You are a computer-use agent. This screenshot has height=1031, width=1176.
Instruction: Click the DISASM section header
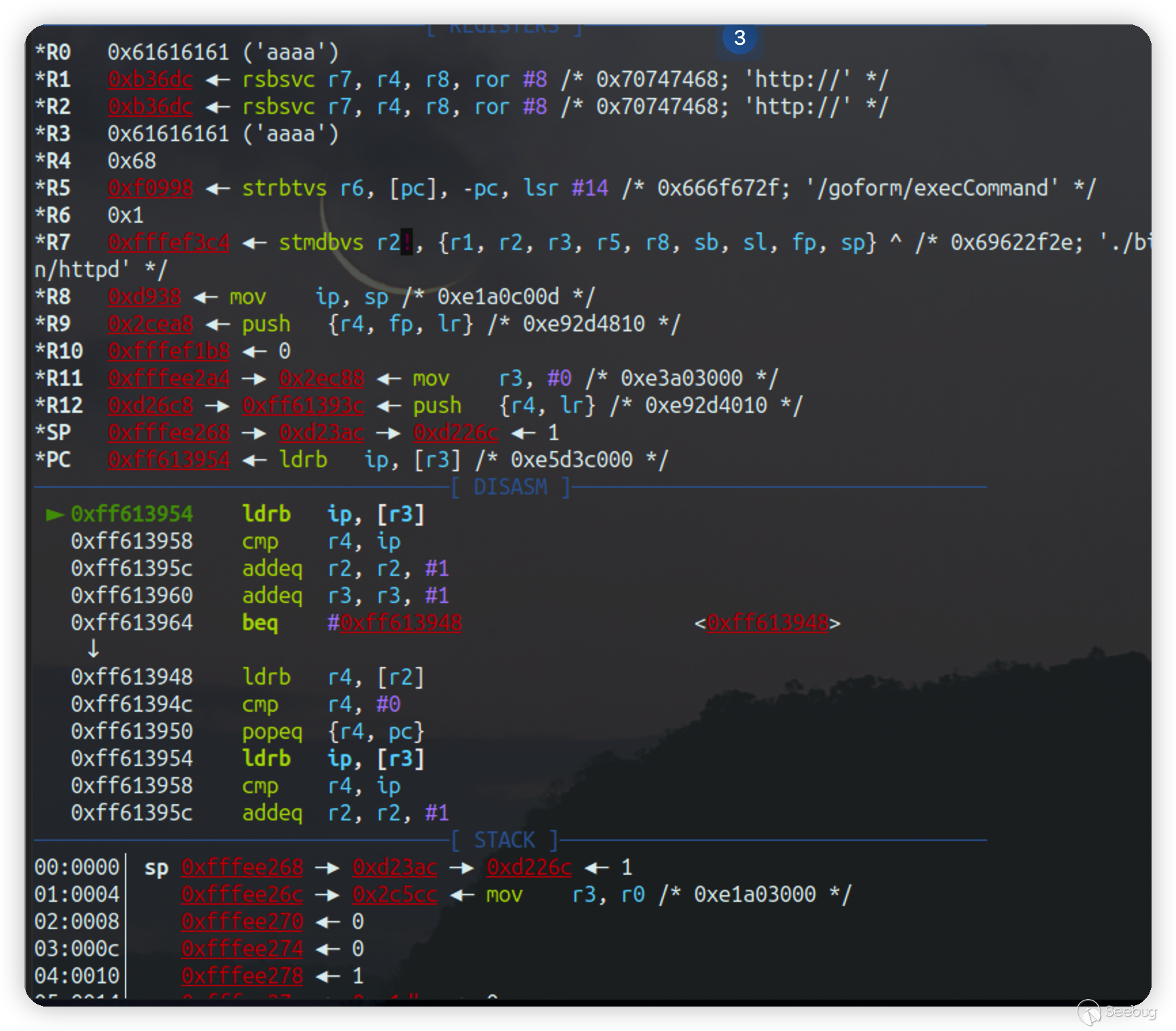pos(510,487)
